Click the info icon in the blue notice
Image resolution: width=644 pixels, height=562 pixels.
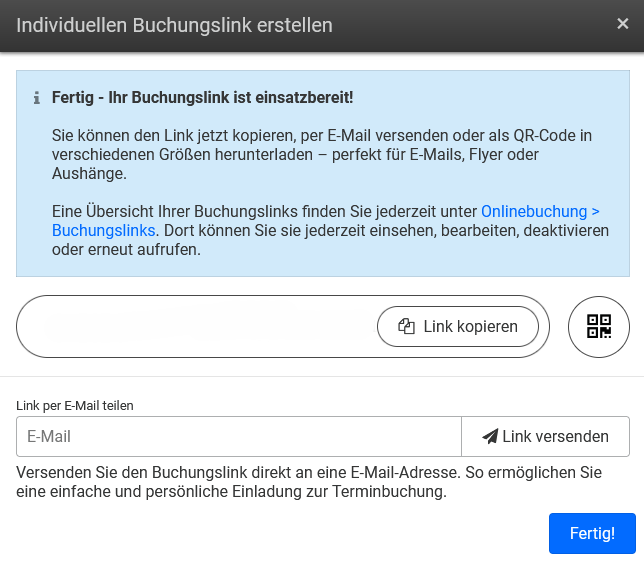[37, 98]
